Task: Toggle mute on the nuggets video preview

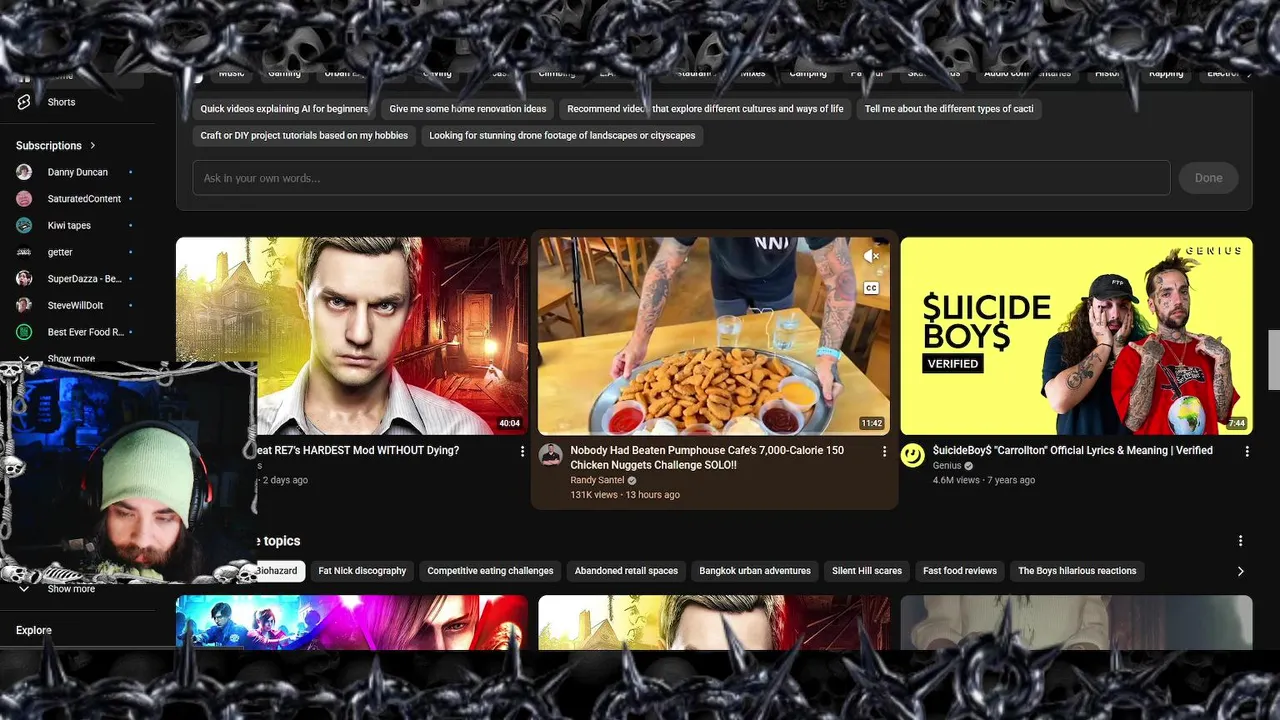Action: coord(871,257)
